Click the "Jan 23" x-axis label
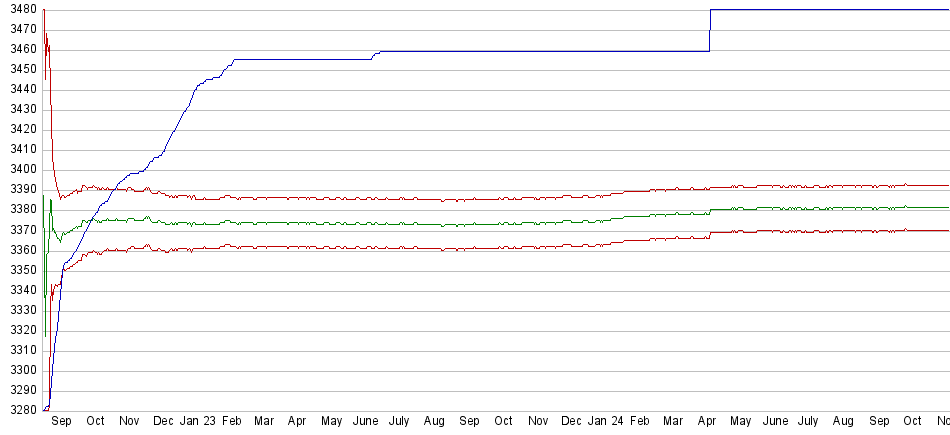 pyautogui.click(x=196, y=422)
